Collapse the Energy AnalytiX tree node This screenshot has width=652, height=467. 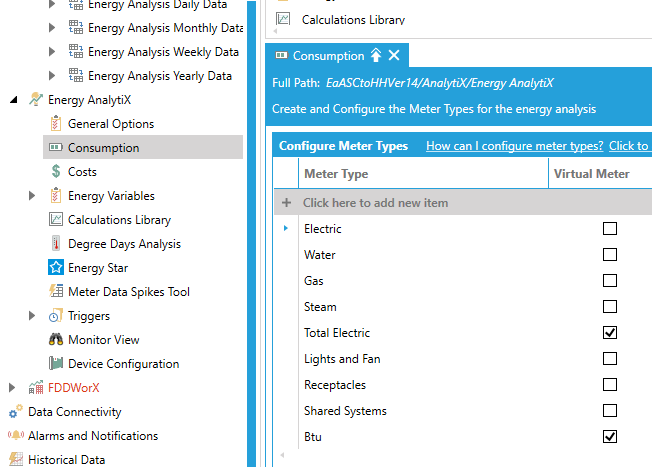13,100
